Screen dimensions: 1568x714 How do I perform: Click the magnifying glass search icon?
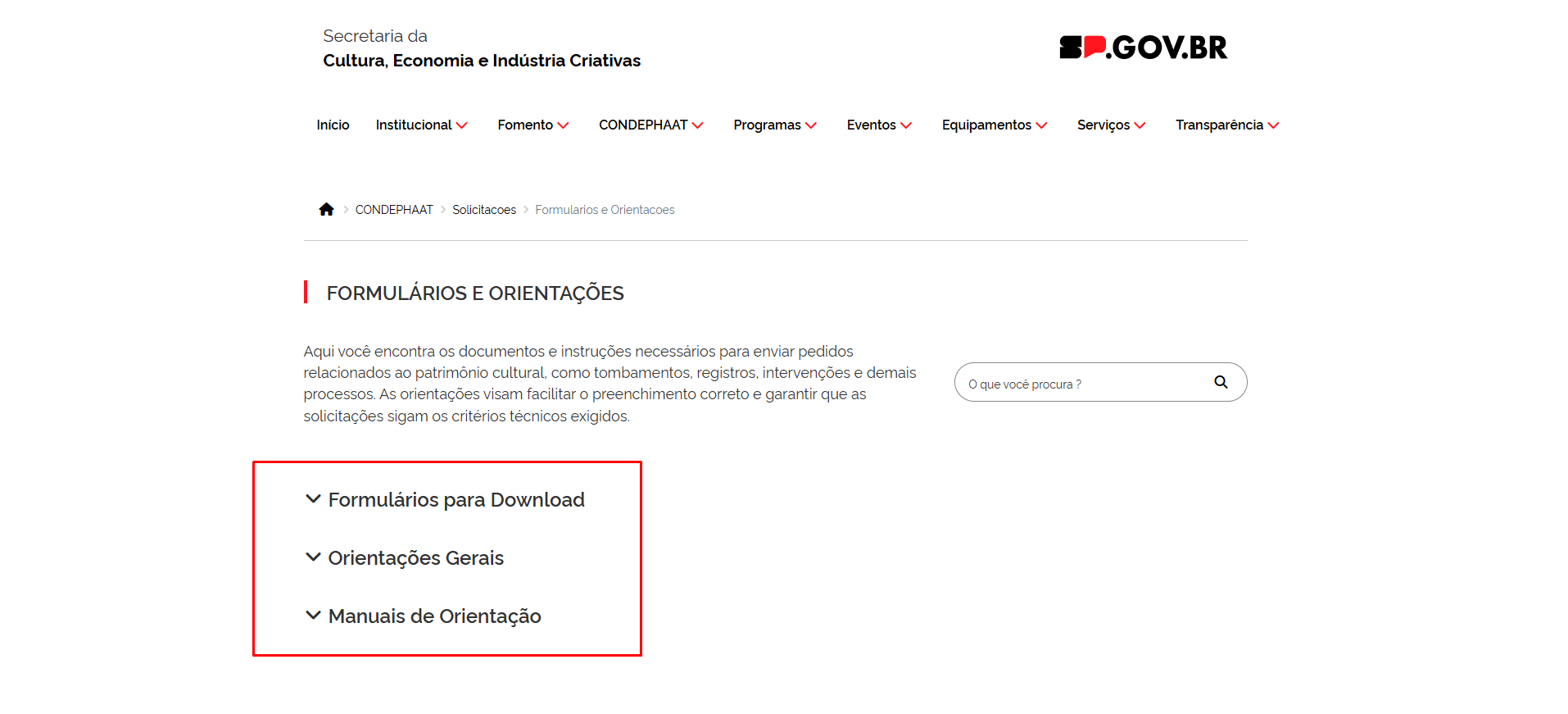tap(1221, 382)
